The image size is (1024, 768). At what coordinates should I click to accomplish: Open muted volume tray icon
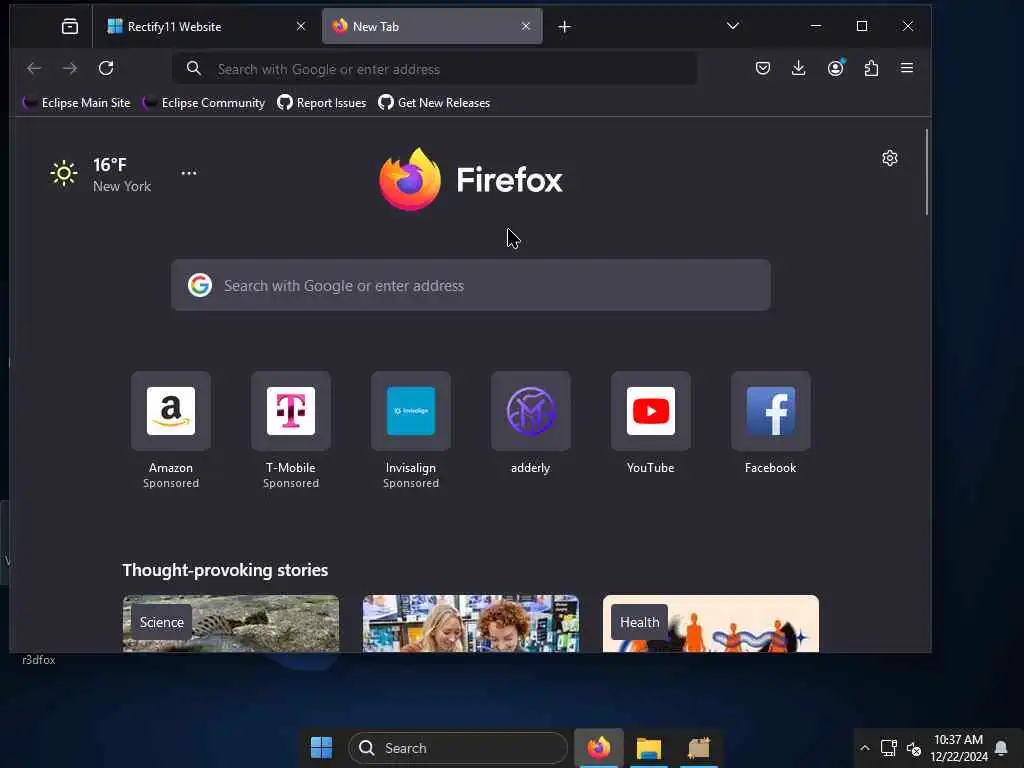pos(914,748)
